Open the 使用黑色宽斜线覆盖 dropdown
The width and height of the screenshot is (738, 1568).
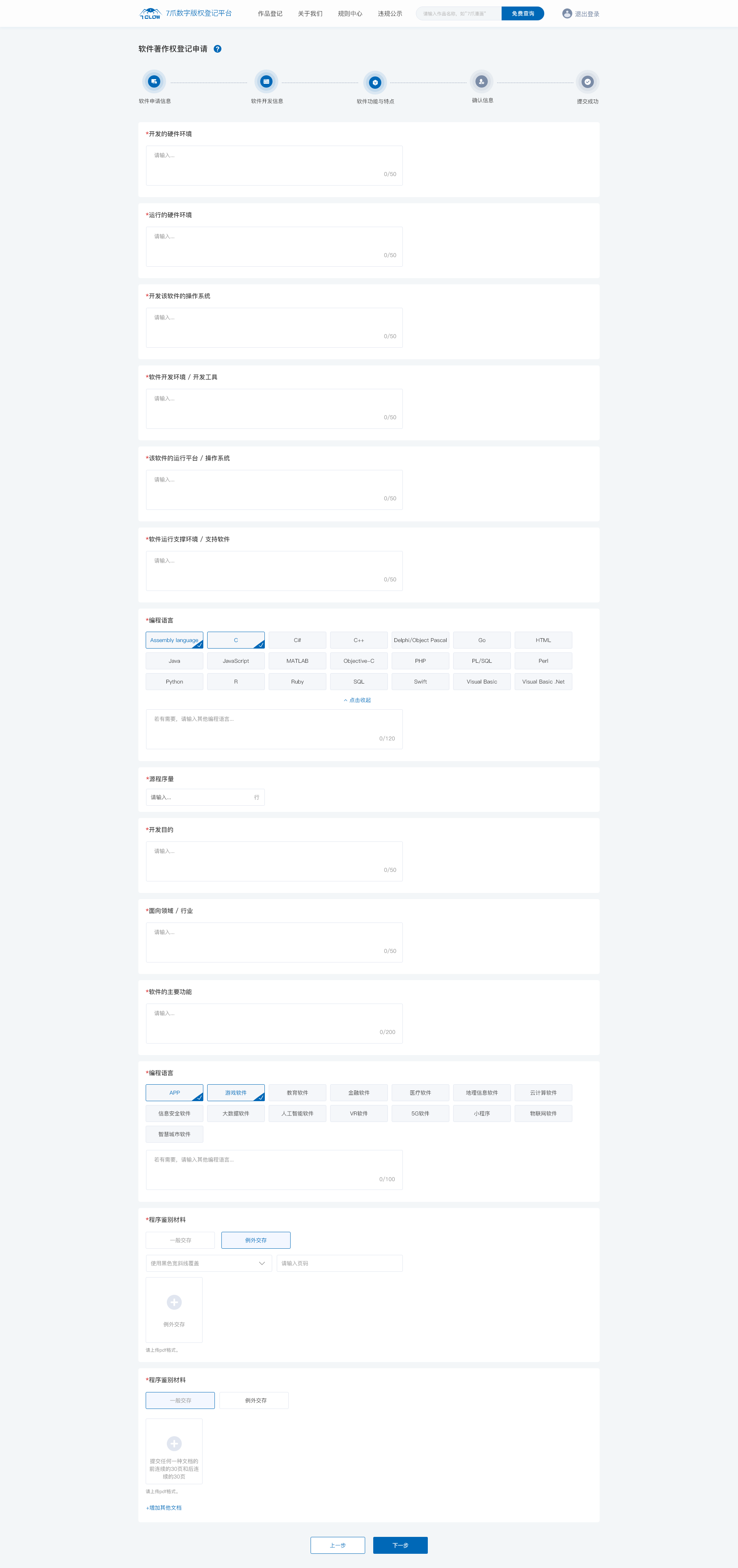coord(208,1263)
